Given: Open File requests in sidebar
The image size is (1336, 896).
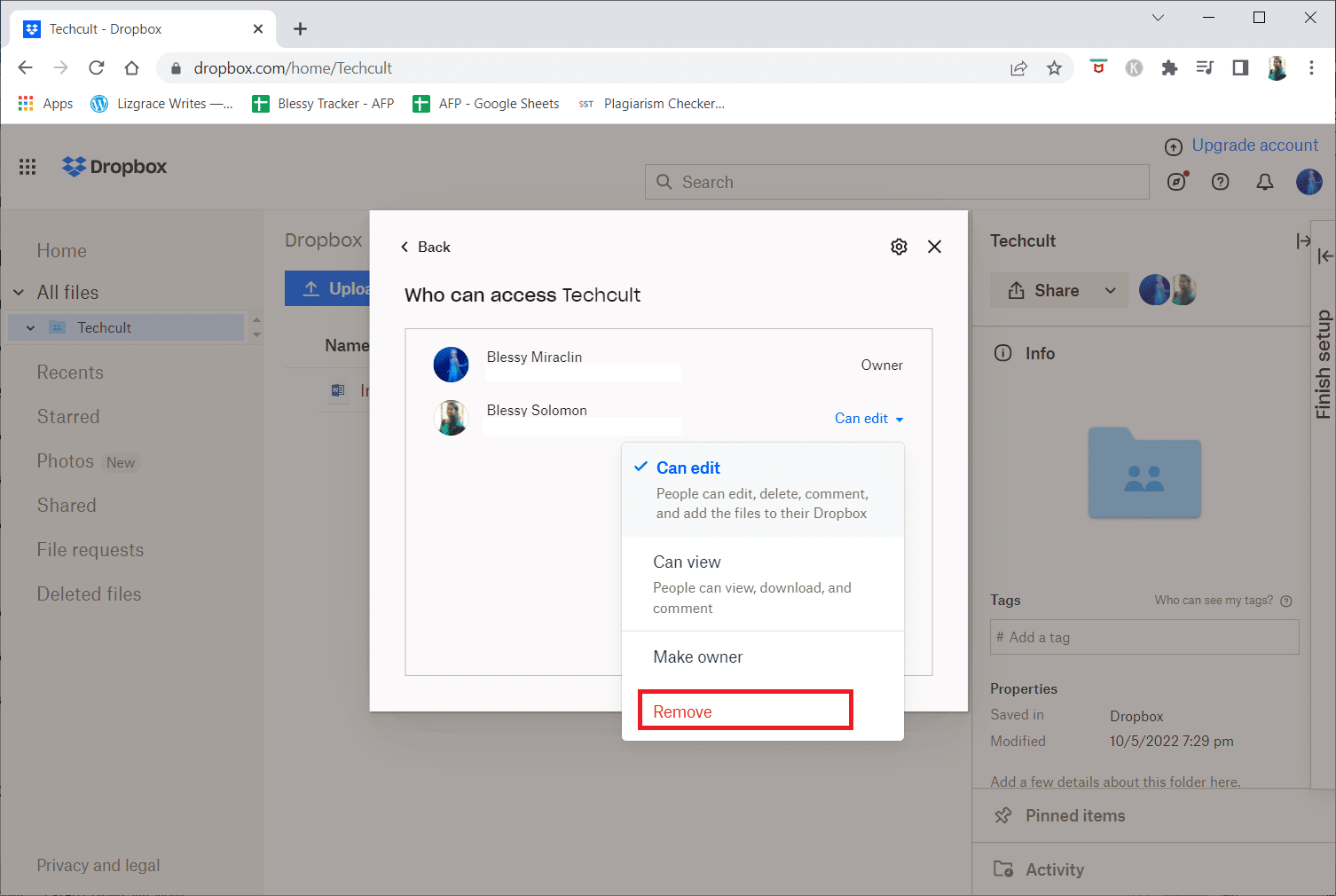Looking at the screenshot, I should pos(90,550).
